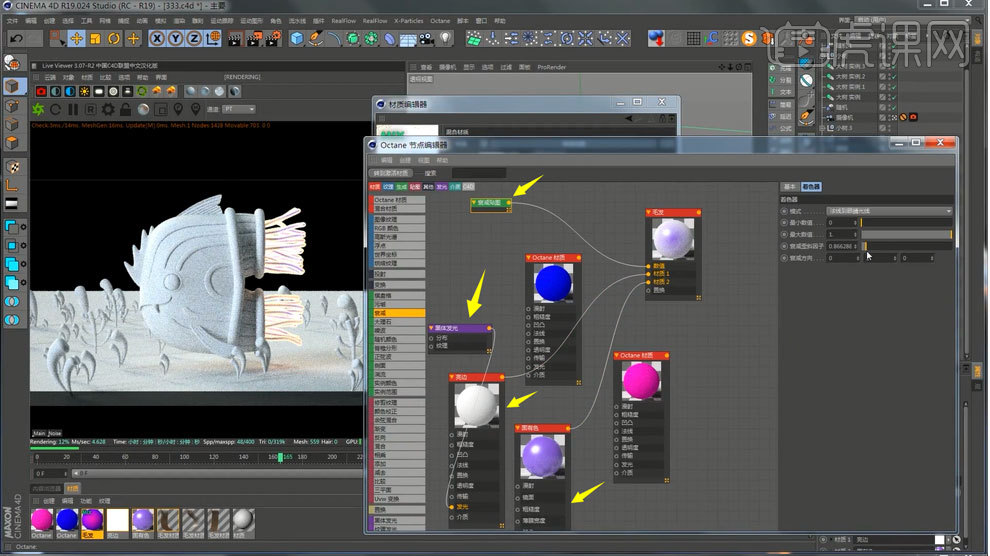The height and width of the screenshot is (556, 990).
Task: Click the light bulb icon in toolbar
Action: pos(446,38)
